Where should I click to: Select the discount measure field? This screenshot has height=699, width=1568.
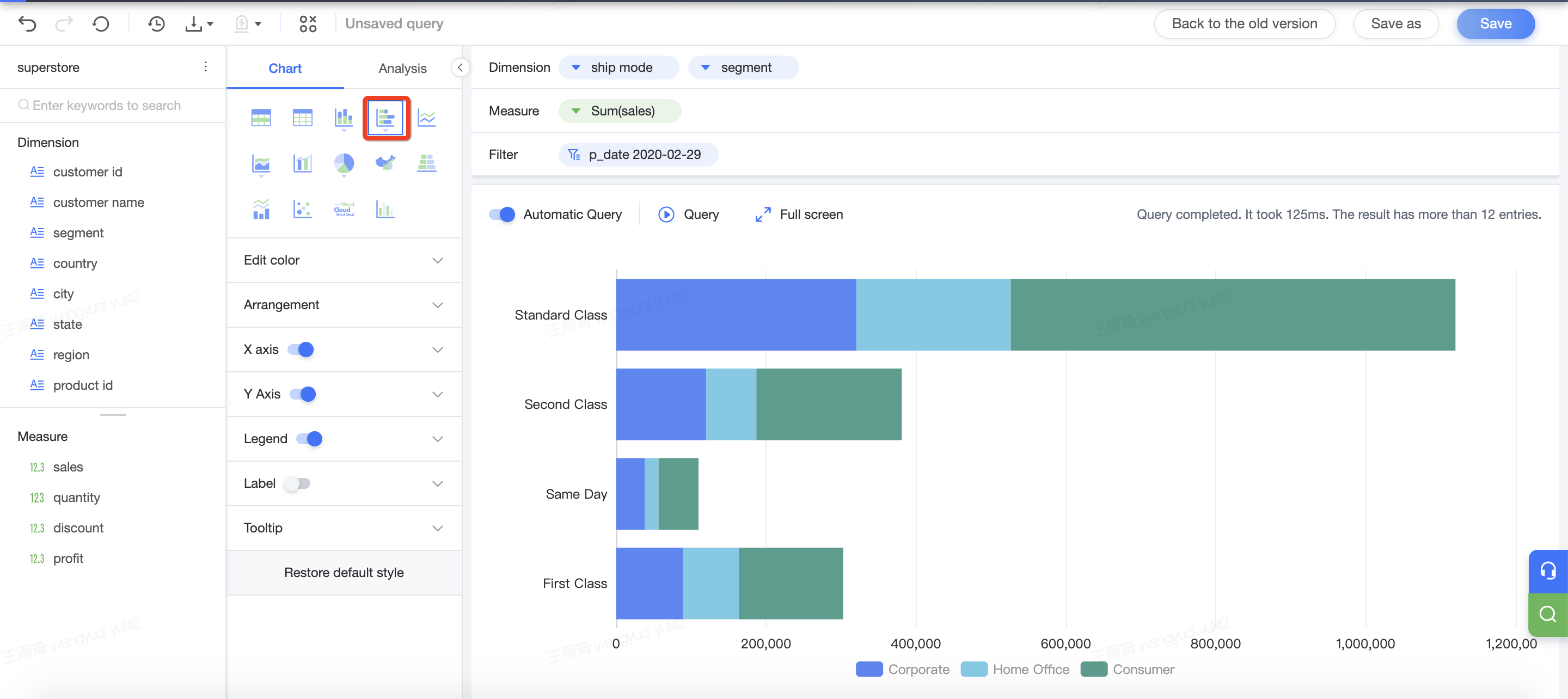click(x=78, y=528)
